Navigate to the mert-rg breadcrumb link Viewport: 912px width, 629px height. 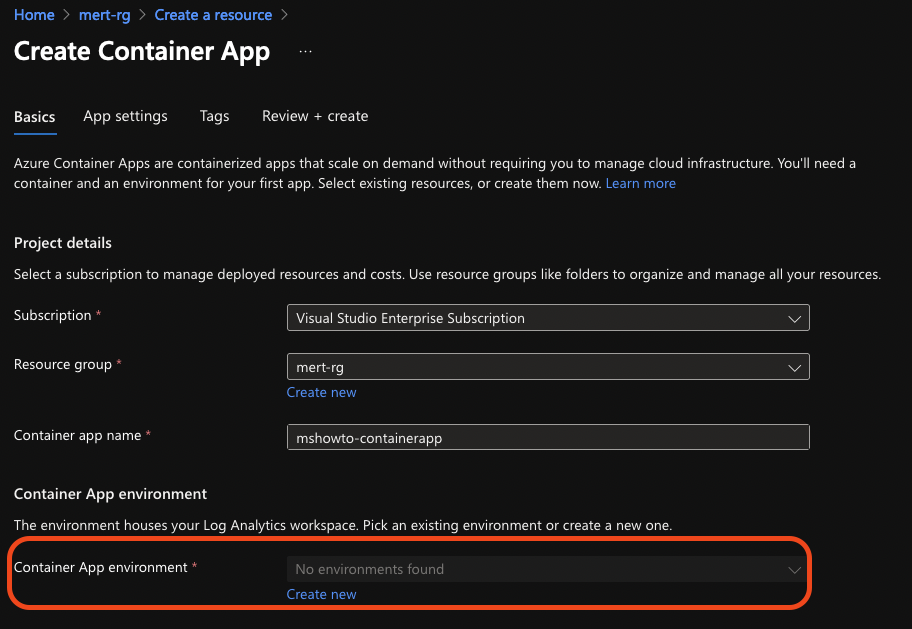point(105,15)
